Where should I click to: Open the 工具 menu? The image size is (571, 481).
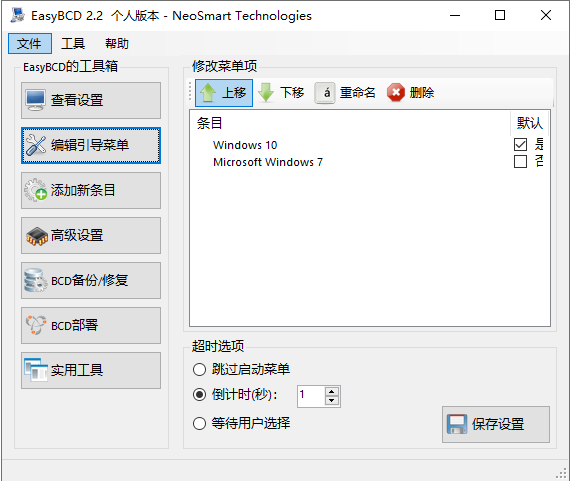pos(73,44)
